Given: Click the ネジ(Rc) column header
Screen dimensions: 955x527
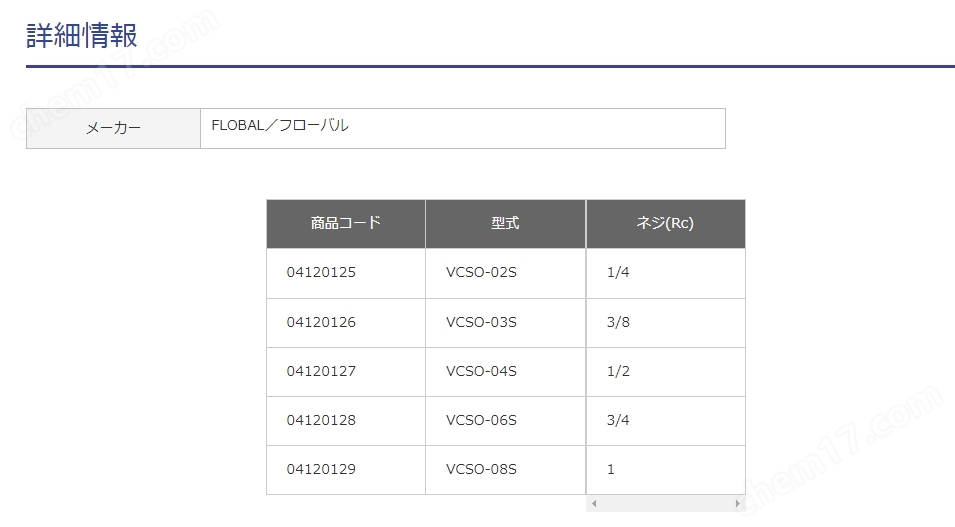Looking at the screenshot, I should pyautogui.click(x=666, y=224).
